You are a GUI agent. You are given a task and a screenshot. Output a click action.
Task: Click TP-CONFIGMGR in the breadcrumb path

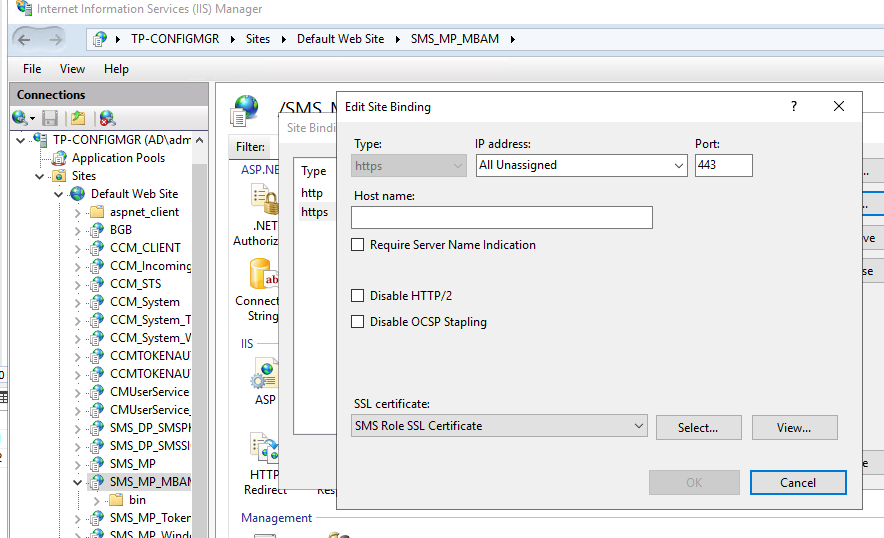[x=175, y=39]
